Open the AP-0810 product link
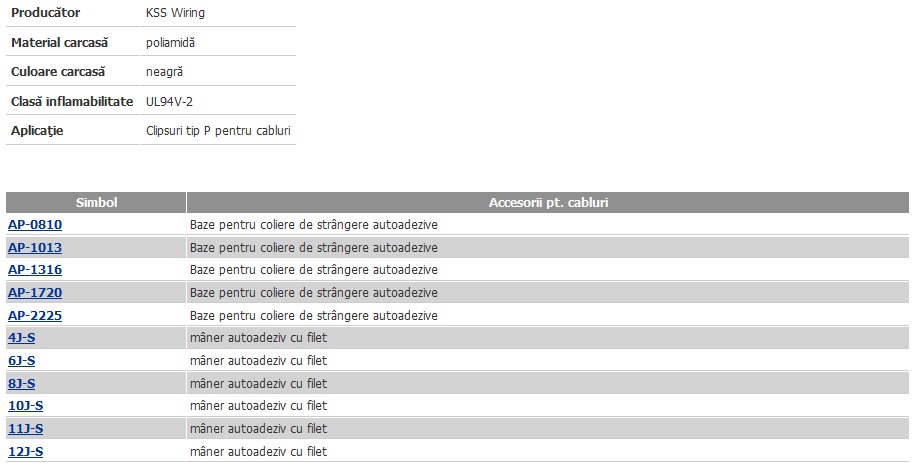The width and height of the screenshot is (920, 470). 35,225
